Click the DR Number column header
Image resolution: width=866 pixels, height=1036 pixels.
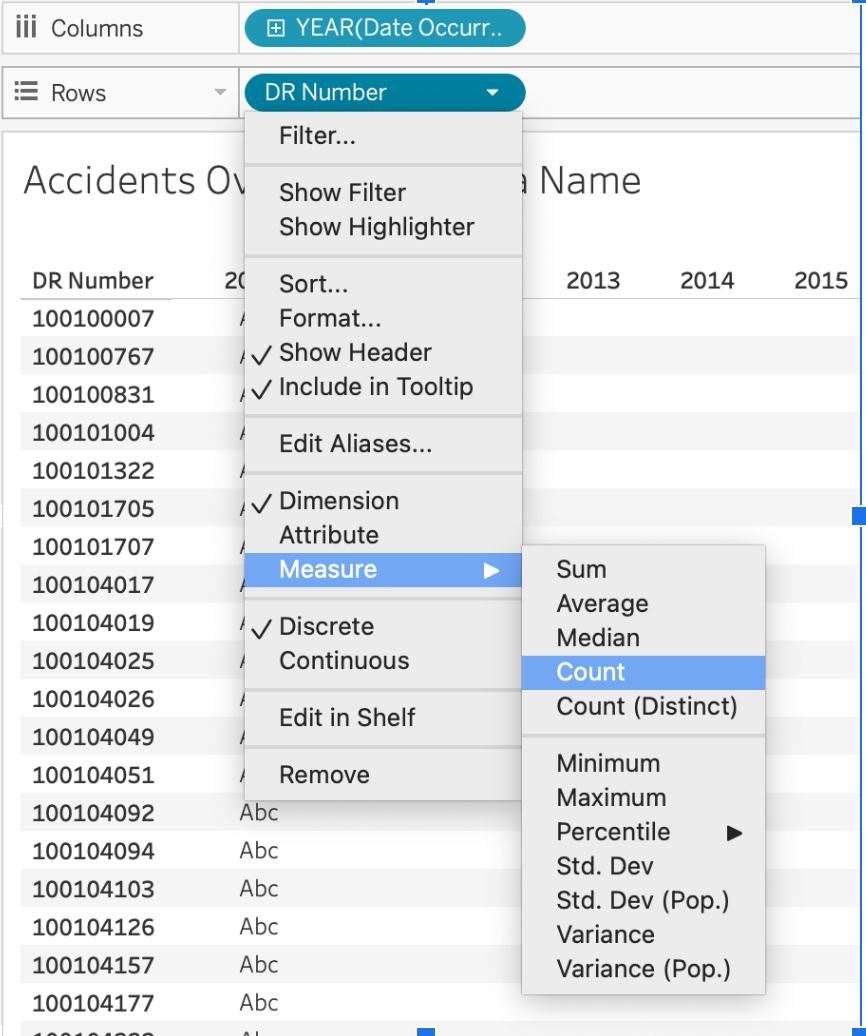(x=92, y=281)
